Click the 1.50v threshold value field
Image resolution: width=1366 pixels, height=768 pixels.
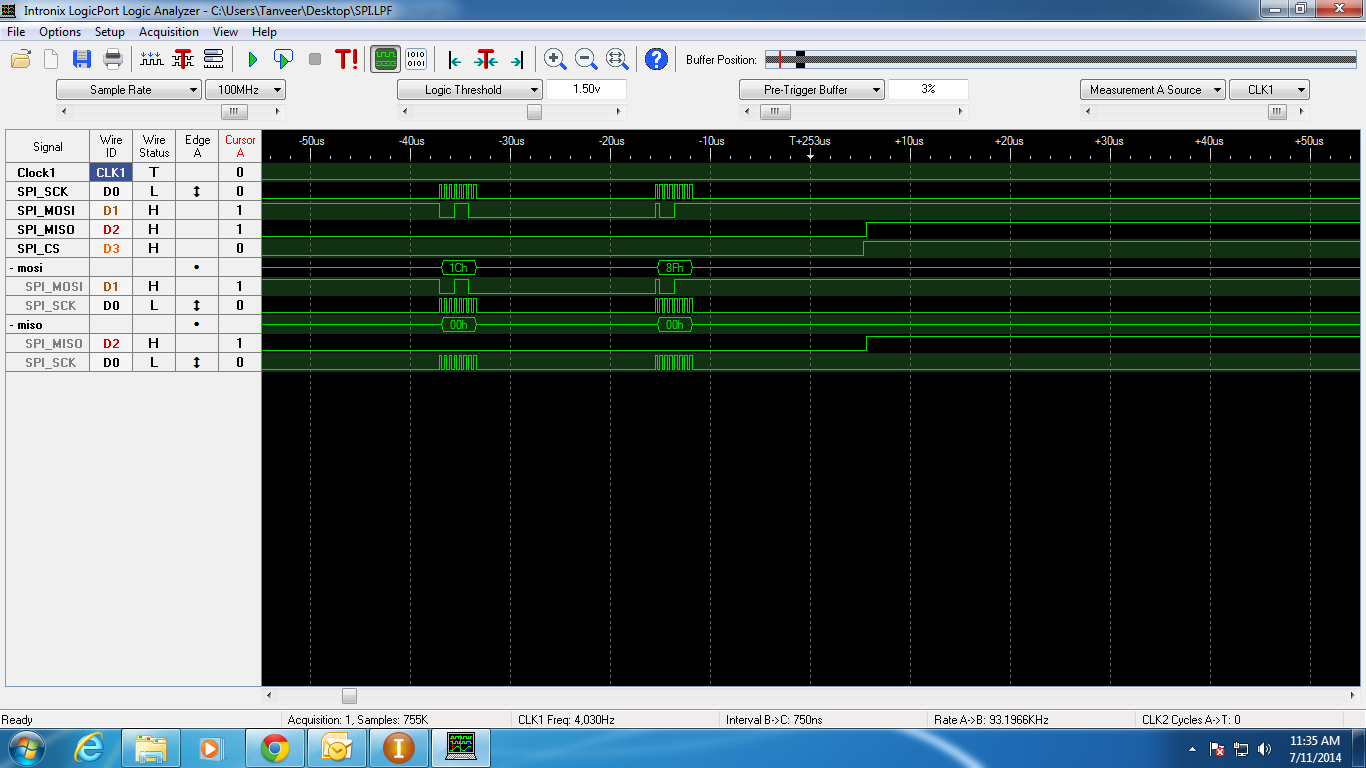587,90
